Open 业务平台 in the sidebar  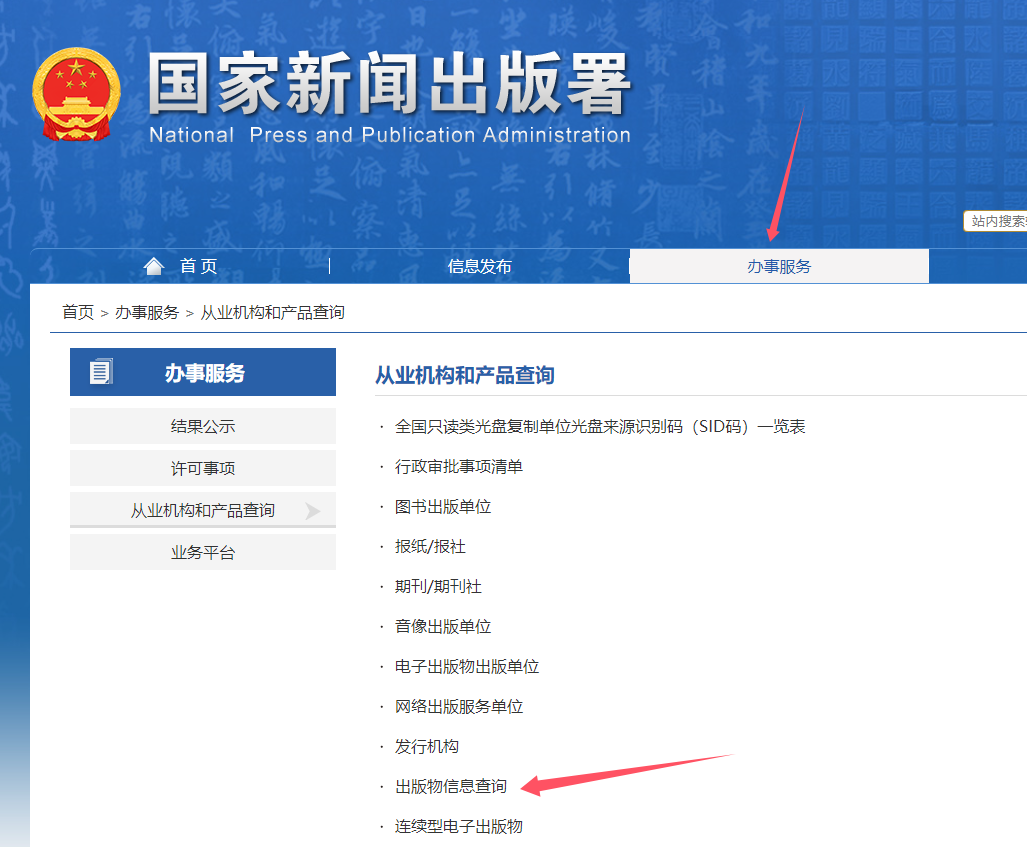(x=202, y=551)
